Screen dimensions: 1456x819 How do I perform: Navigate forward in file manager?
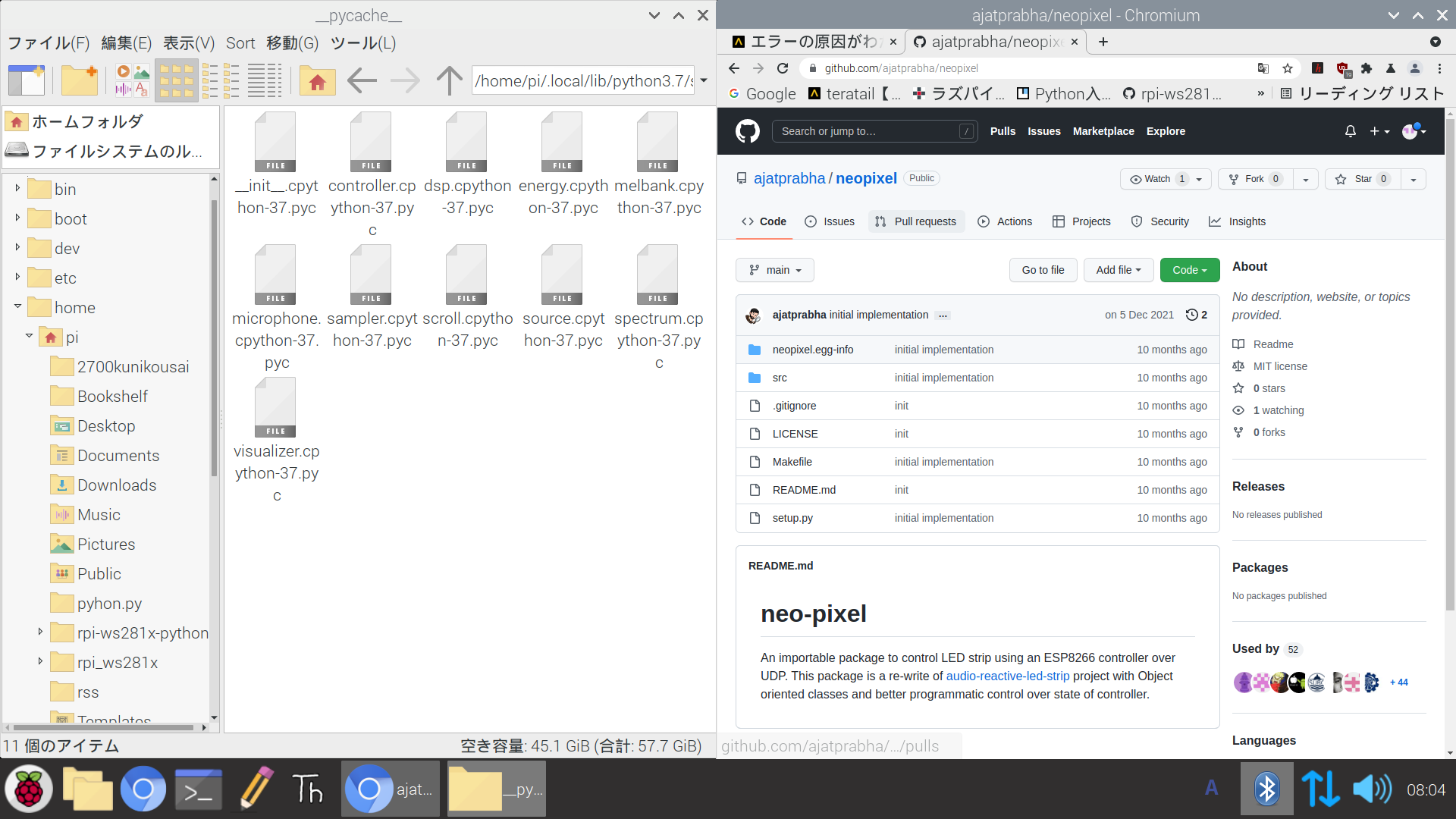click(x=406, y=80)
